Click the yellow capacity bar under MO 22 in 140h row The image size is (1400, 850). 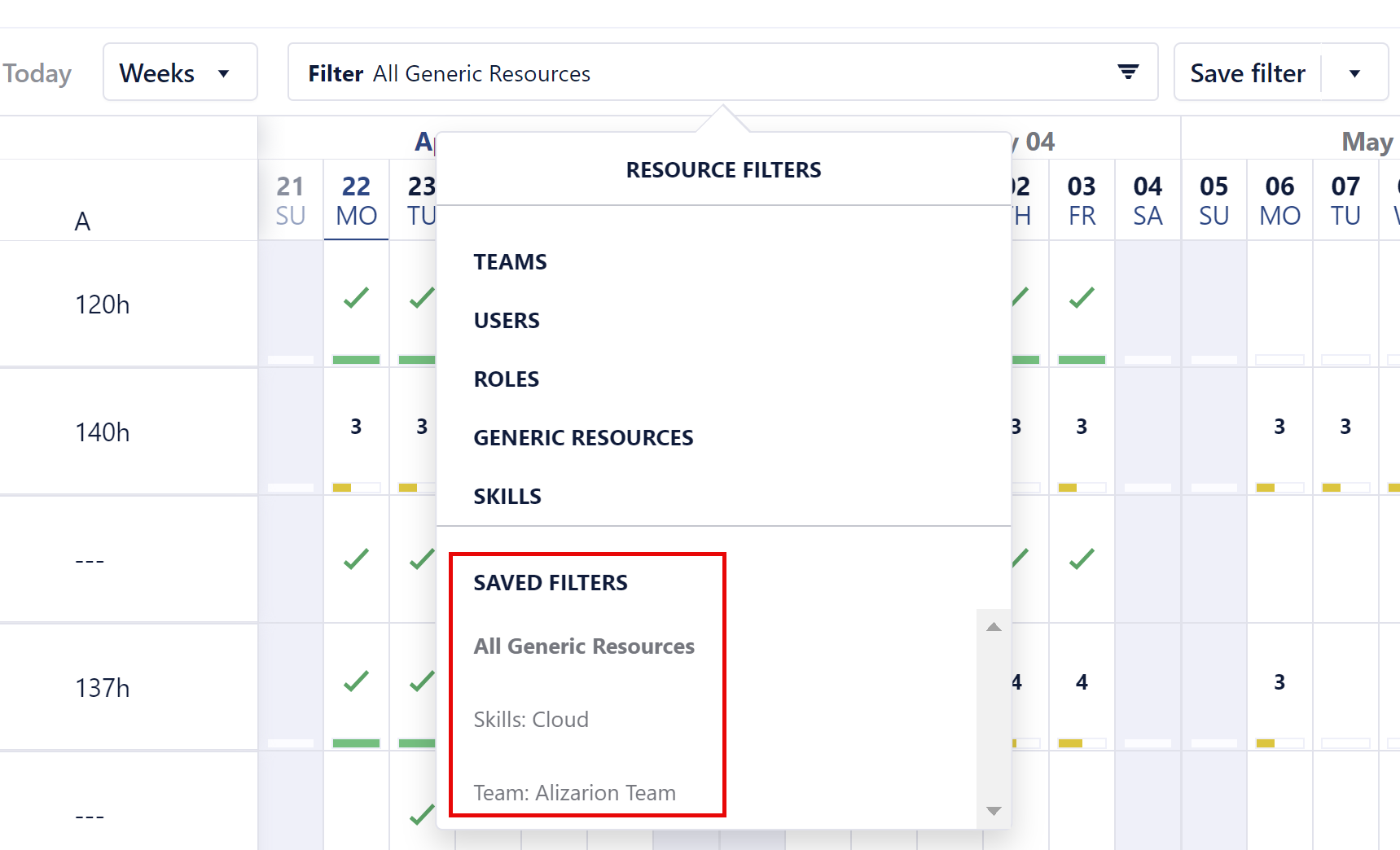point(344,487)
